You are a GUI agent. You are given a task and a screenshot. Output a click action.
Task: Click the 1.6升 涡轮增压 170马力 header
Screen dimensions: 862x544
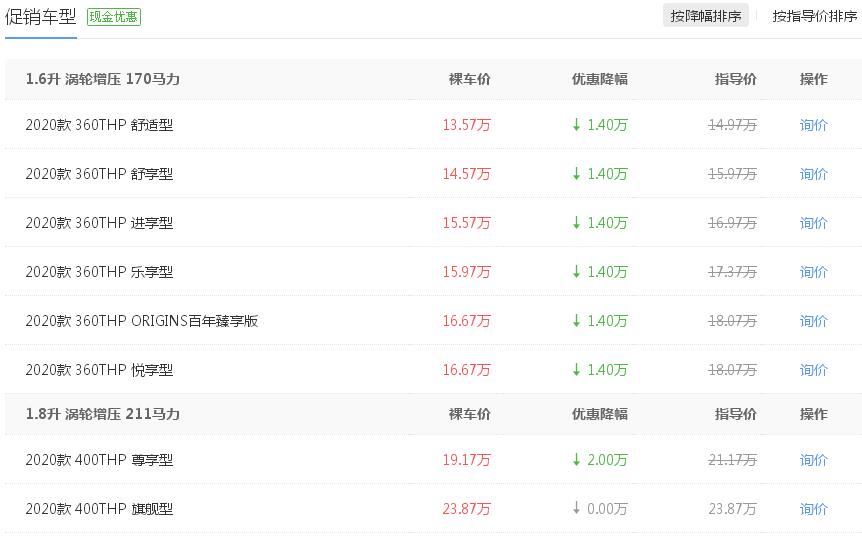click(x=103, y=79)
